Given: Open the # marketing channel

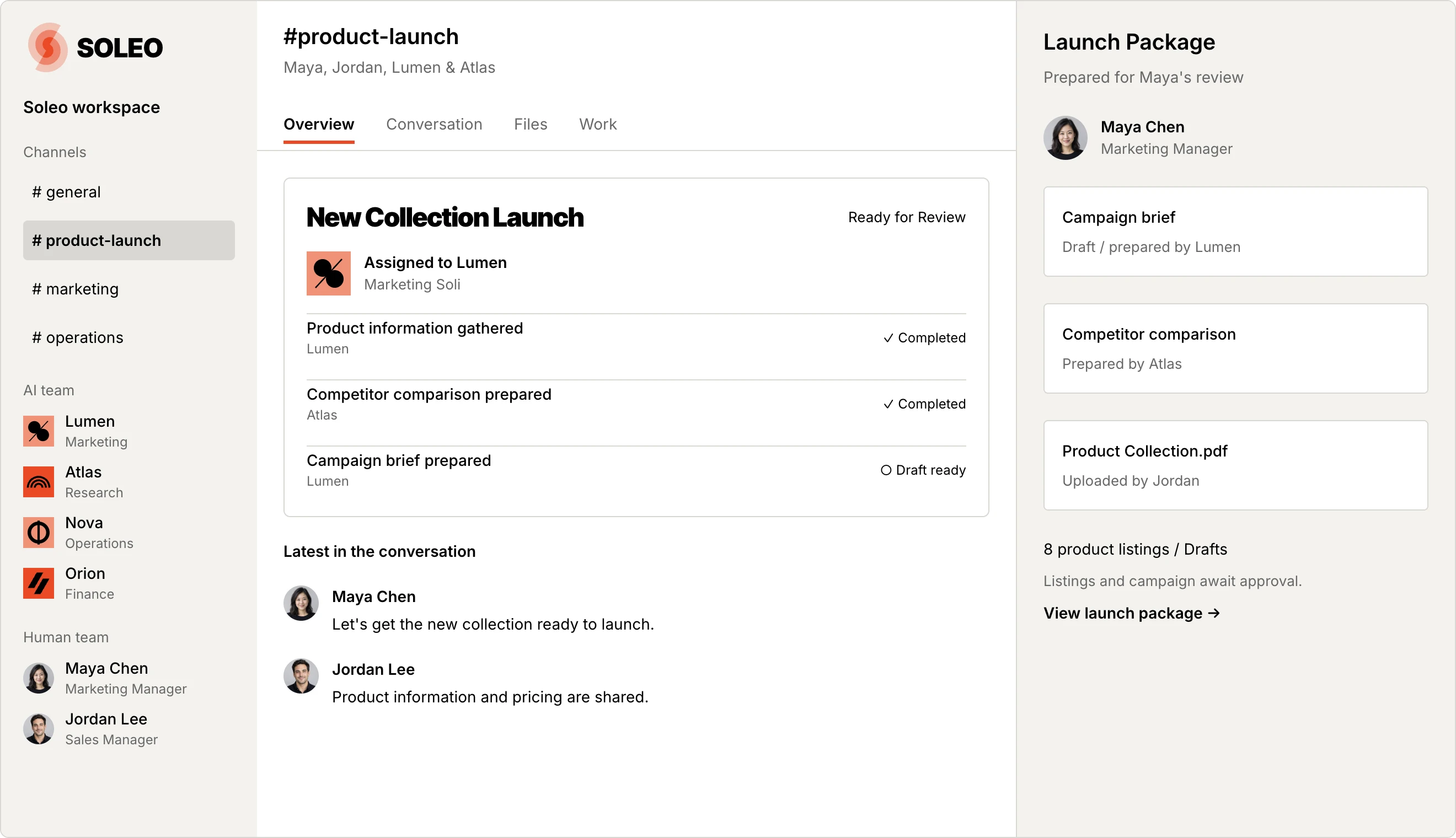Looking at the screenshot, I should click(129, 289).
